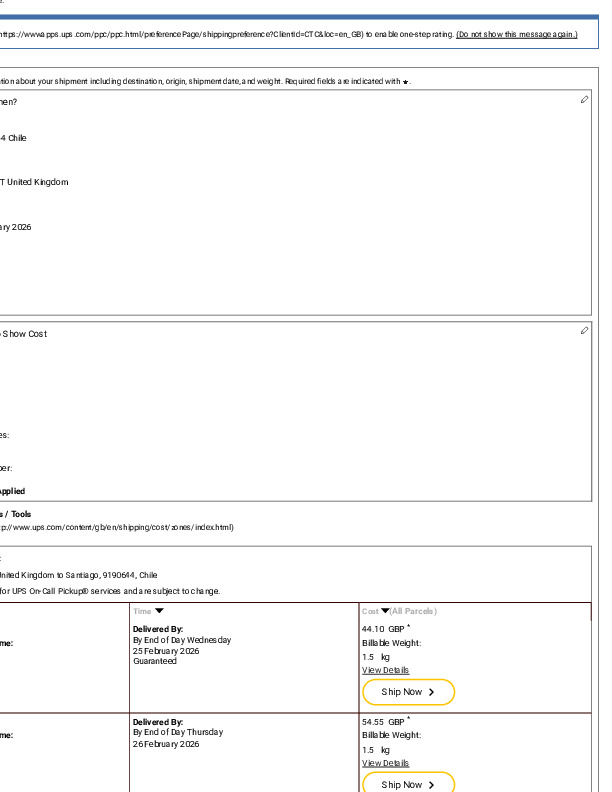Click the chevron arrow in the 44.10 GBP Ship Now button
Screen dimensions: 612x792
(x=432, y=692)
